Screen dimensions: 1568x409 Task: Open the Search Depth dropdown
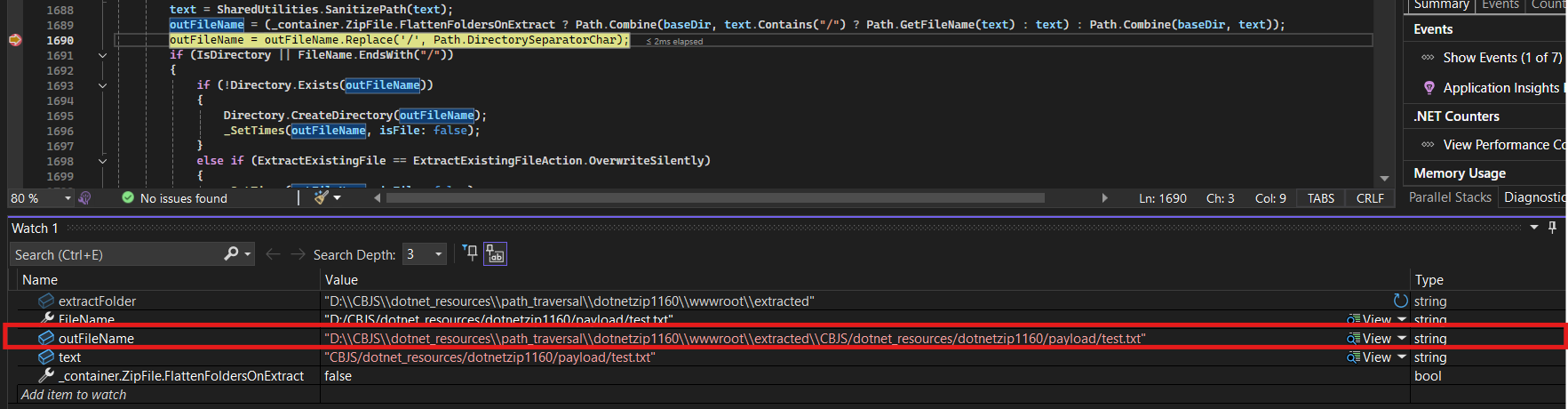click(438, 254)
